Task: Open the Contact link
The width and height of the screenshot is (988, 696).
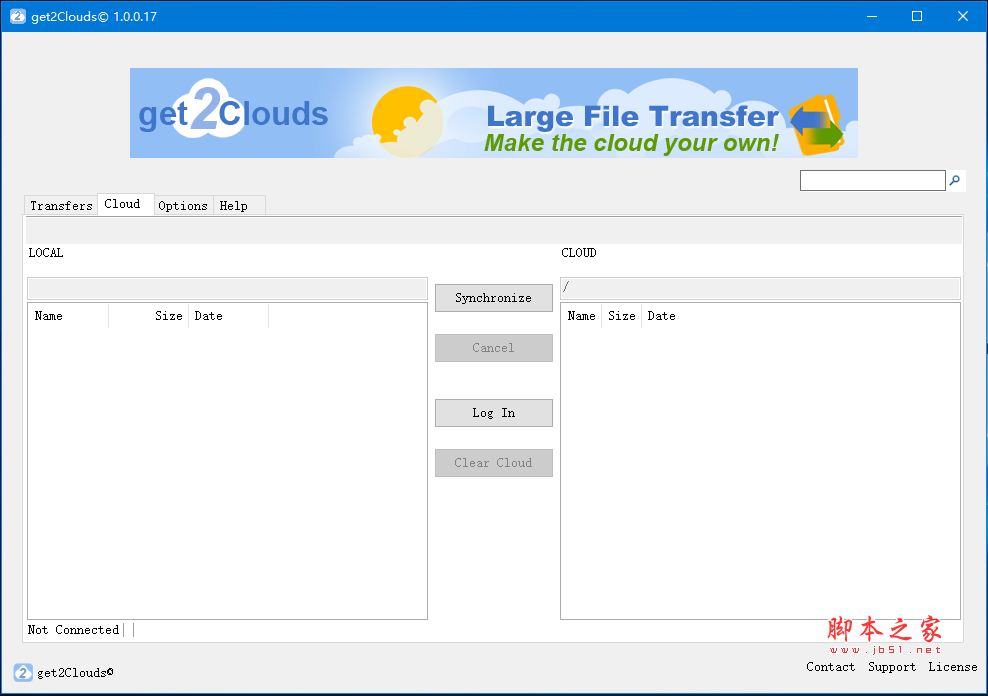Action: tap(830, 666)
